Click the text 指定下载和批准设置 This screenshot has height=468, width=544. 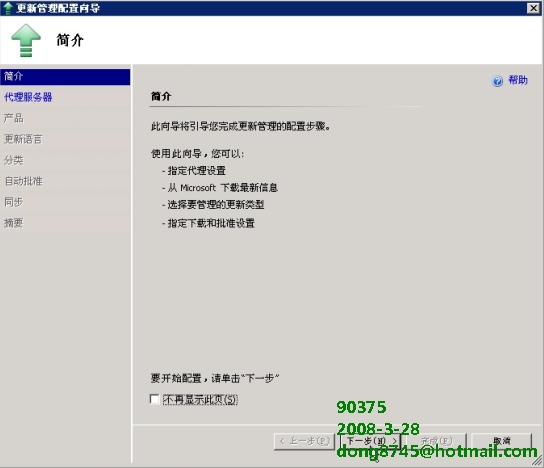tap(211, 223)
